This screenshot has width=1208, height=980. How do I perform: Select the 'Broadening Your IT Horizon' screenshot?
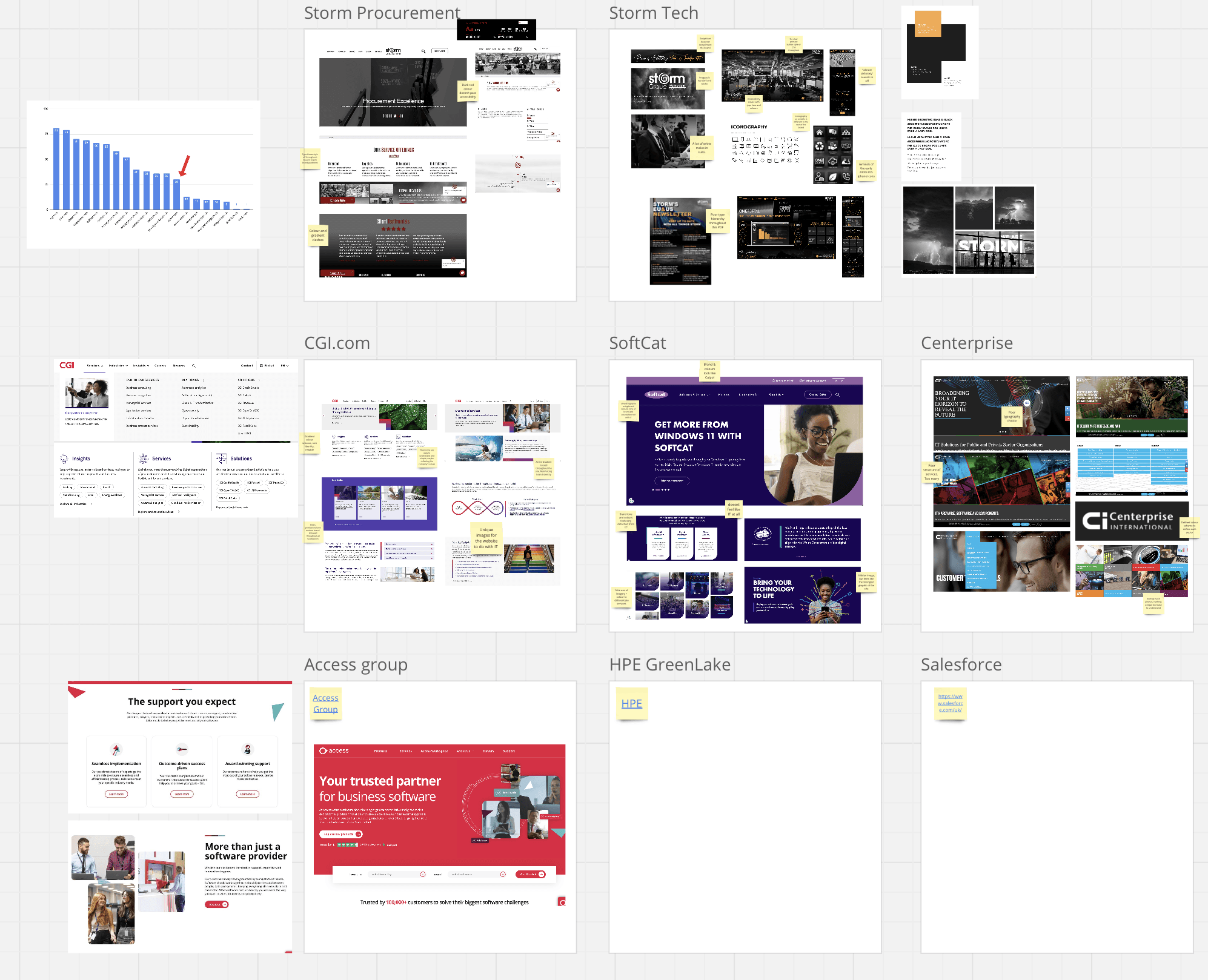(x=1001, y=412)
